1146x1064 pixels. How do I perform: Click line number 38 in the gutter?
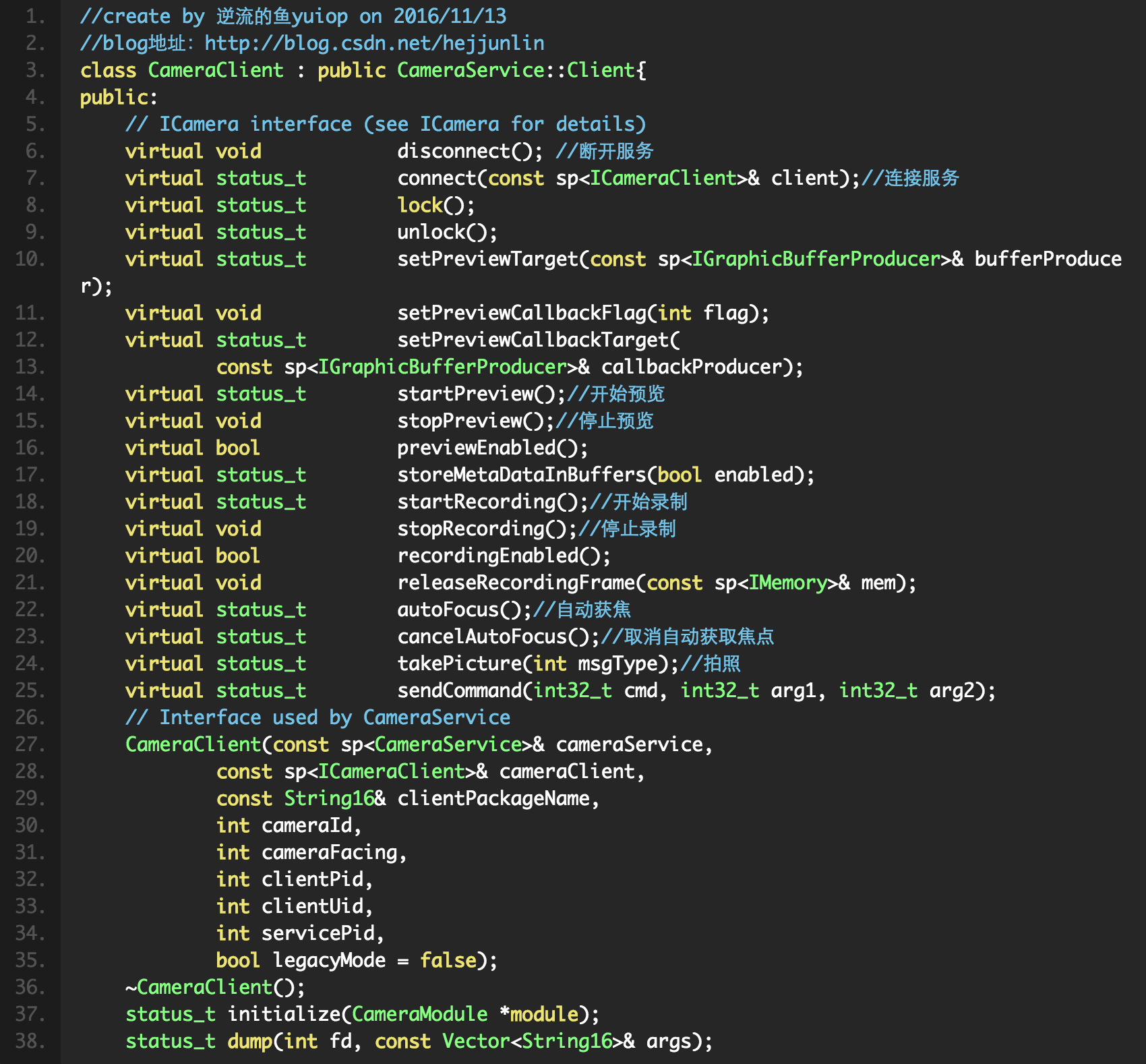[x=30, y=1041]
